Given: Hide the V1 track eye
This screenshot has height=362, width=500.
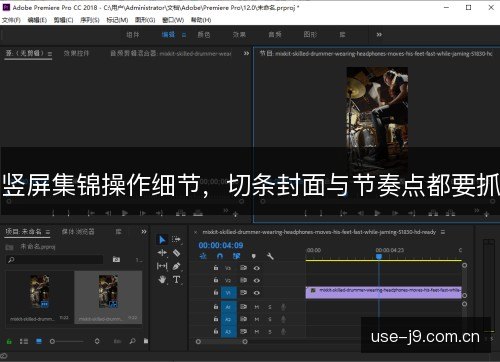Looking at the screenshot, I should pyautogui.click(x=257, y=293).
